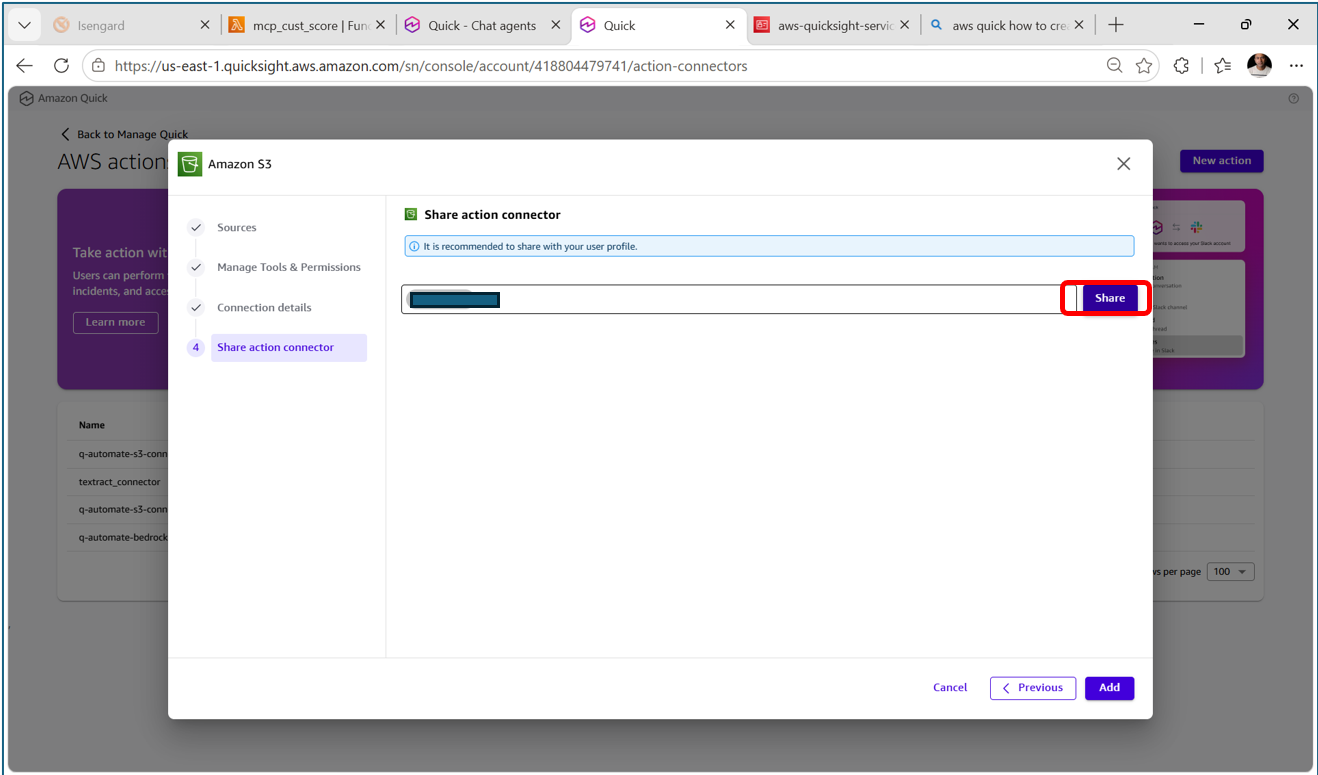Open the browser profile avatar

(x=1259, y=66)
